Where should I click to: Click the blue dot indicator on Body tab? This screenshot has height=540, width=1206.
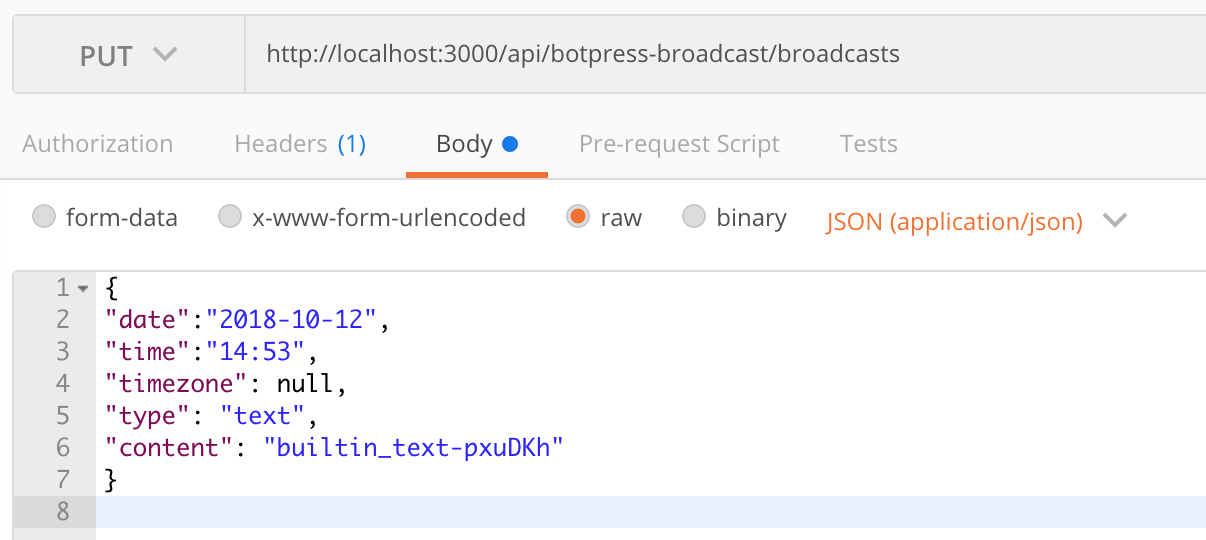pyautogui.click(x=510, y=144)
